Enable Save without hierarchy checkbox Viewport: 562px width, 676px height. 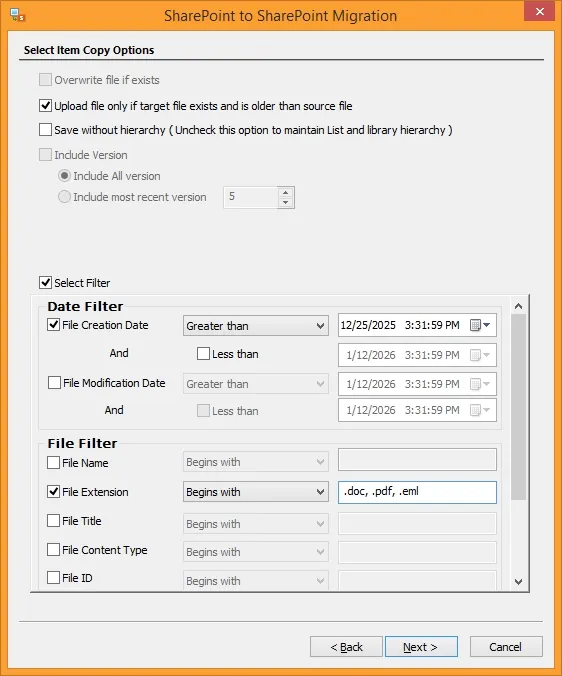45,130
